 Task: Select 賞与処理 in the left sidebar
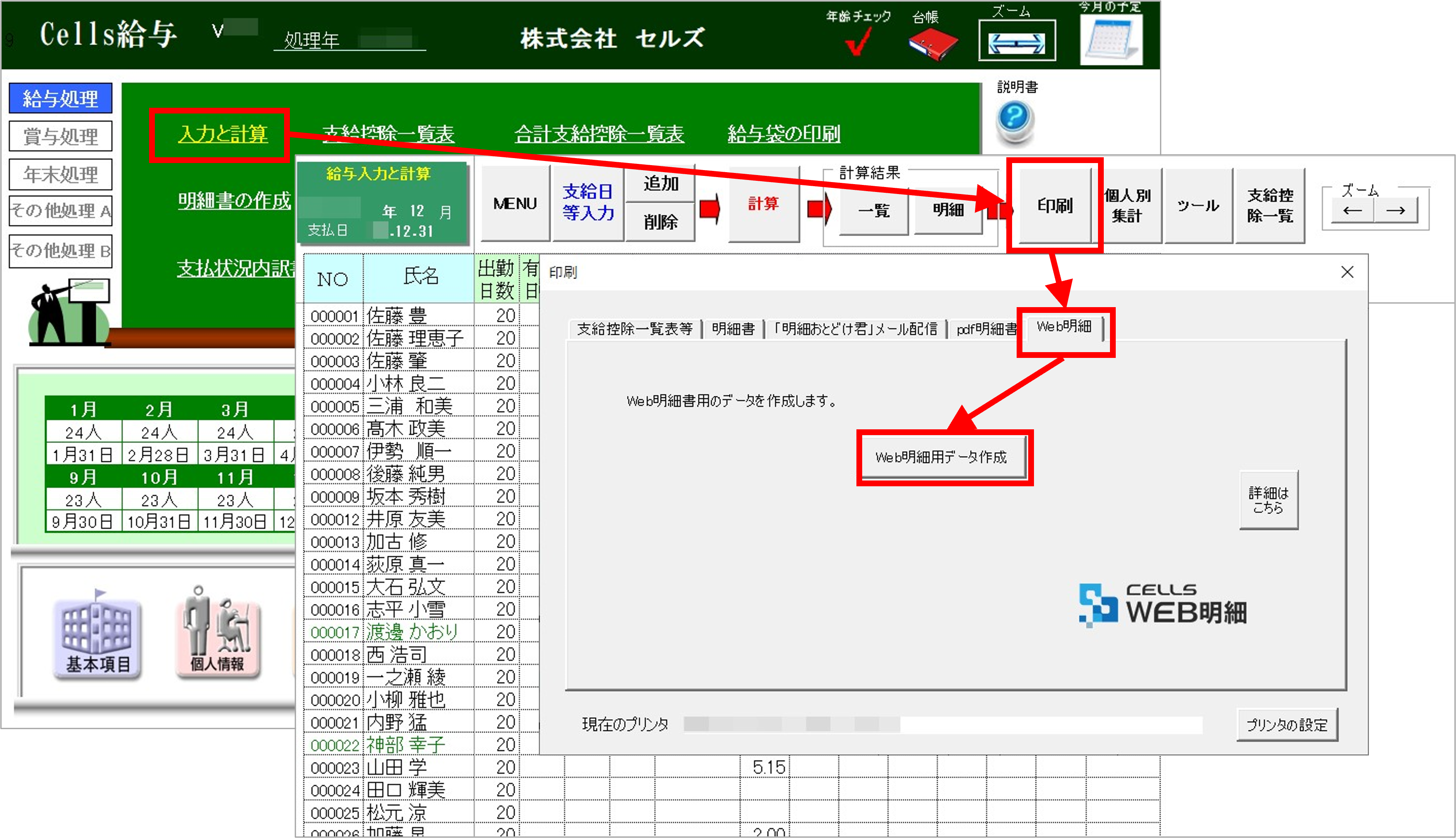point(60,136)
